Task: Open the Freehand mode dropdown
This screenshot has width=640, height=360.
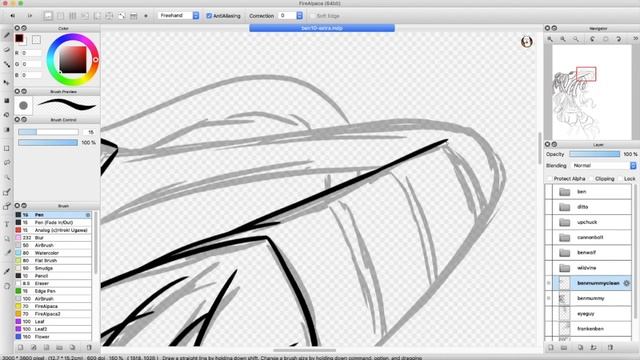Action: [x=178, y=16]
